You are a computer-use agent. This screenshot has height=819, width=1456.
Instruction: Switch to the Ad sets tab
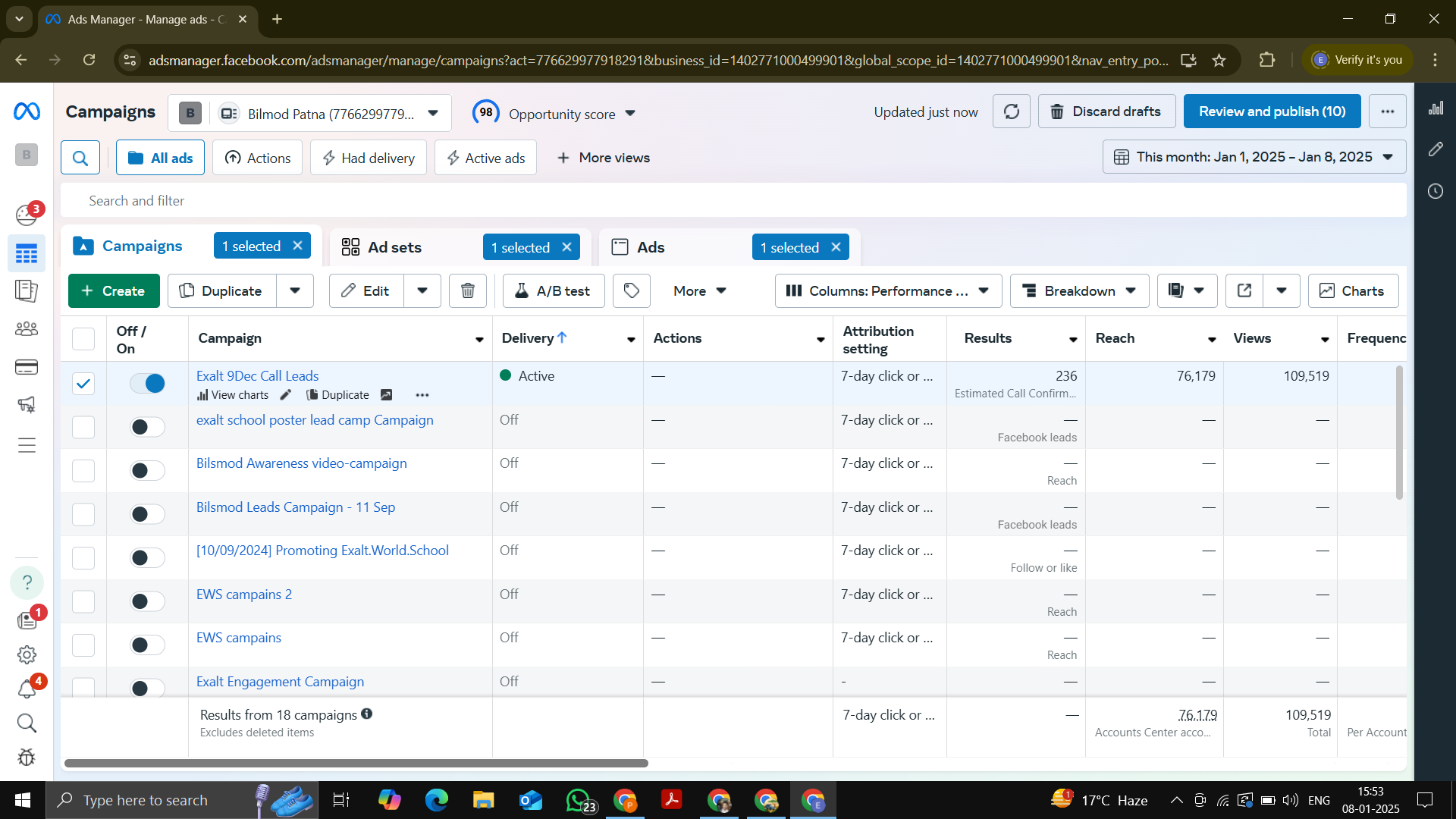point(394,248)
